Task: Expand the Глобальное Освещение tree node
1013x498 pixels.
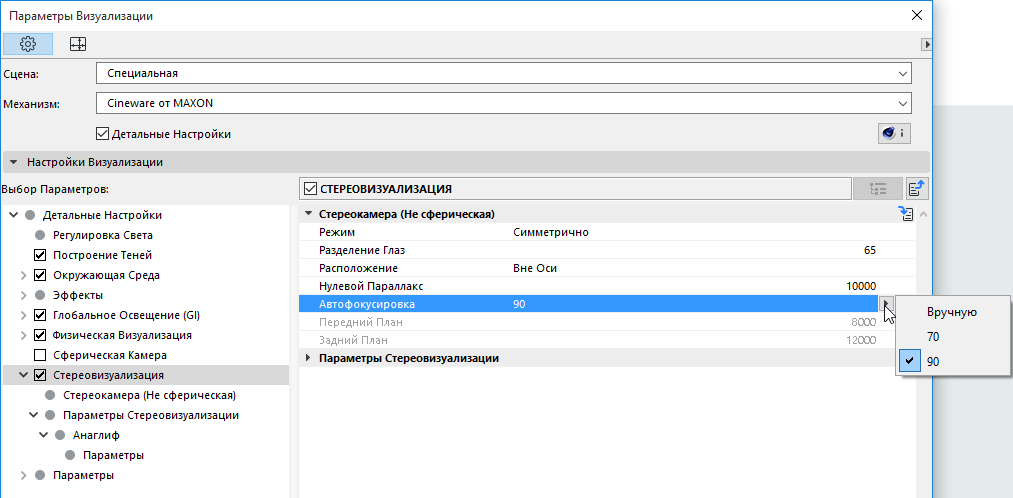Action: [x=24, y=315]
